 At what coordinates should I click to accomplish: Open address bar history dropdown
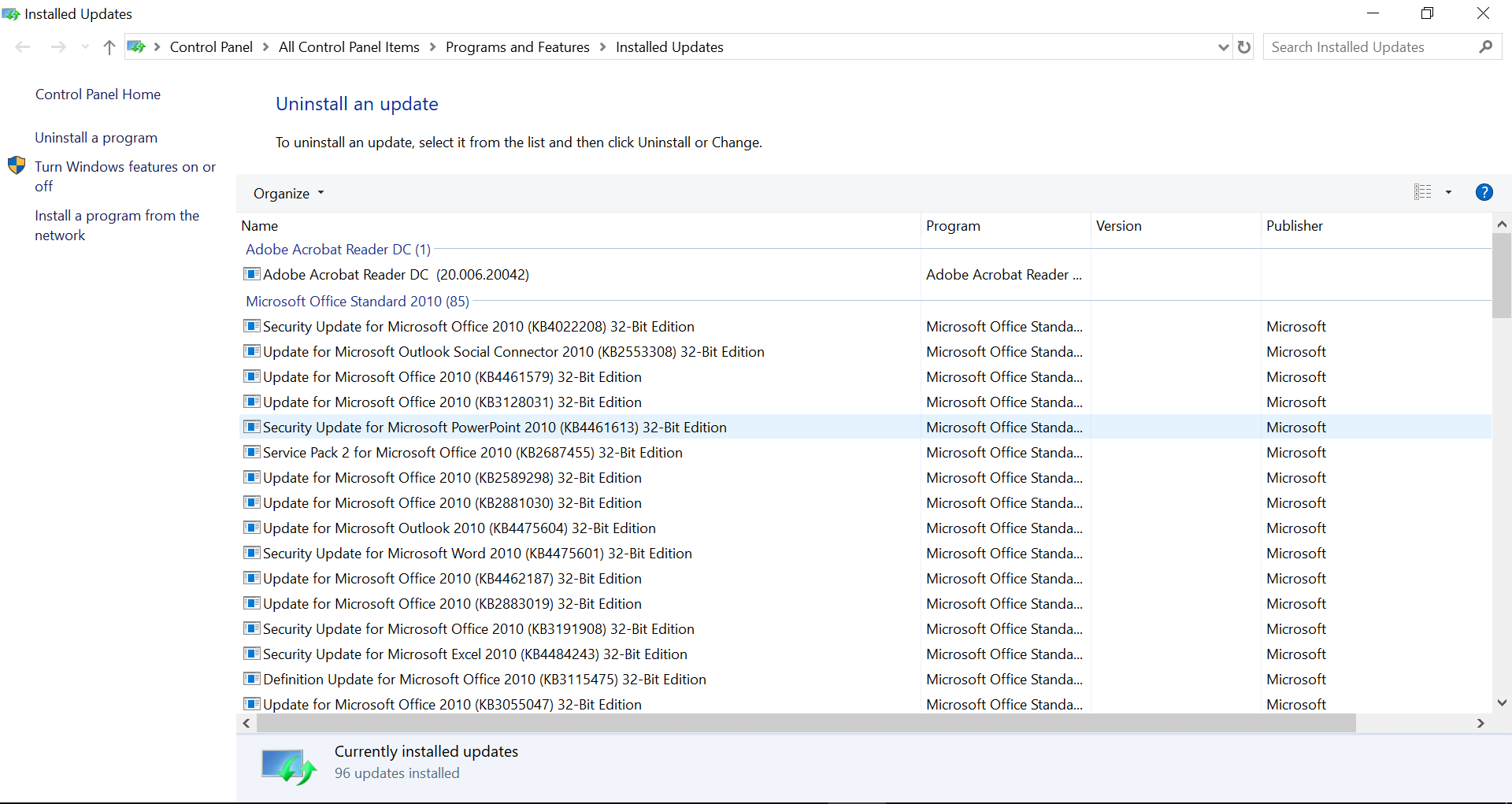coord(1223,47)
